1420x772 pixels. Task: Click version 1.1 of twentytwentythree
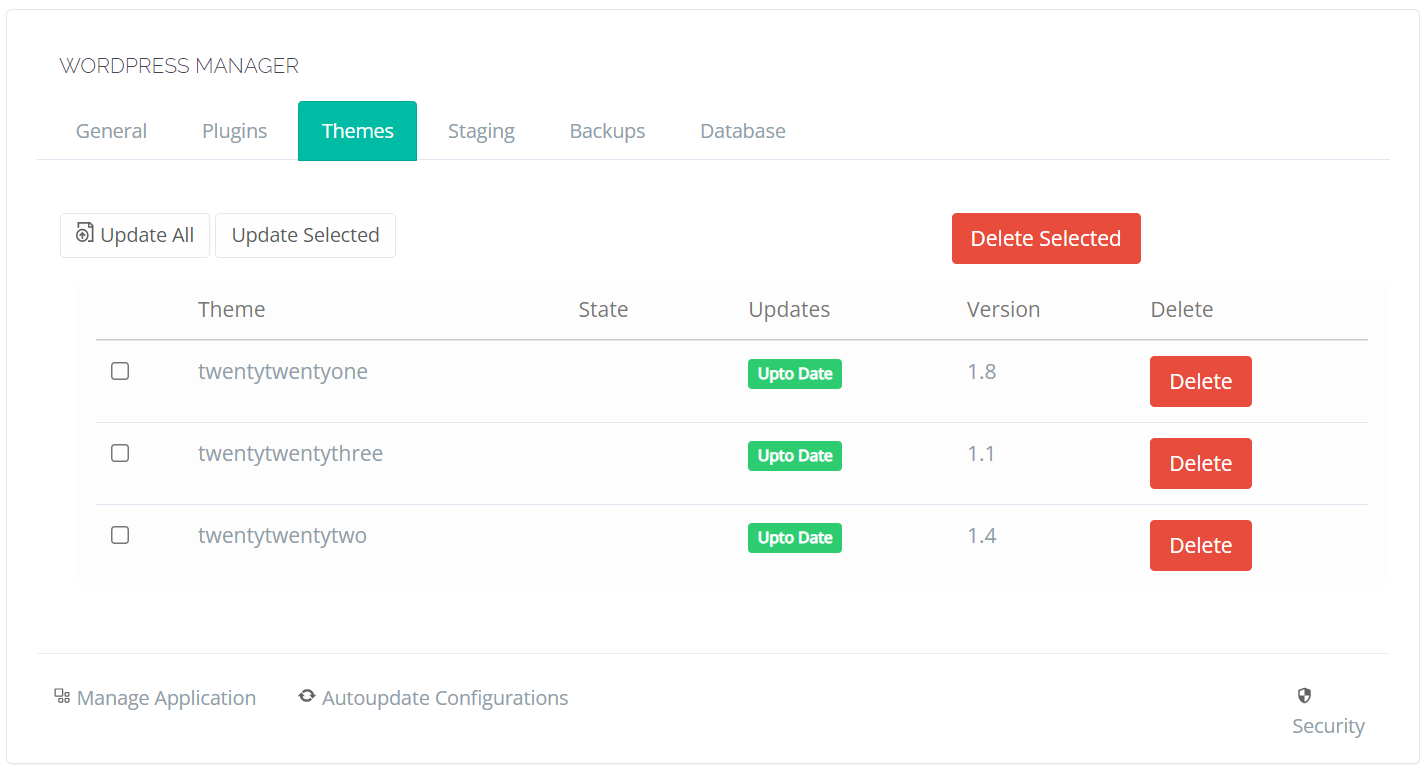981,454
